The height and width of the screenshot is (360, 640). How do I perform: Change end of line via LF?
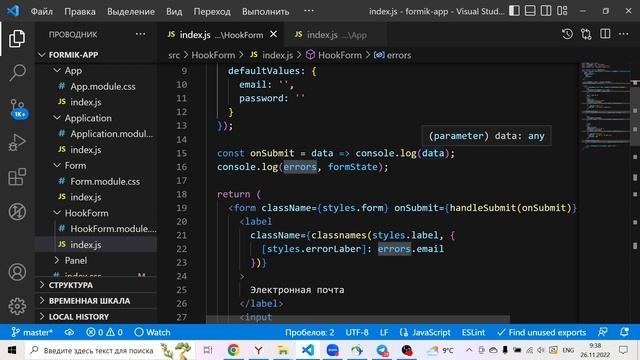click(384, 332)
